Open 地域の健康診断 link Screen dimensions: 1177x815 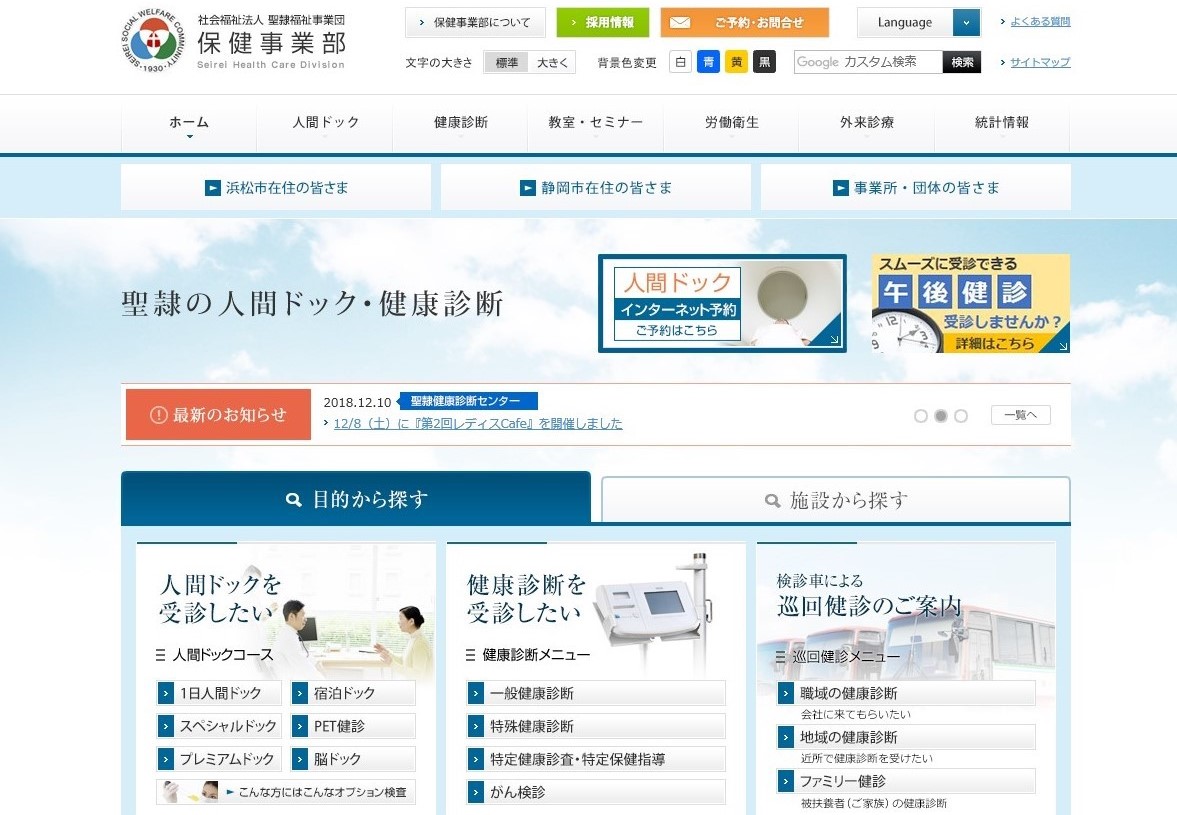click(x=906, y=737)
